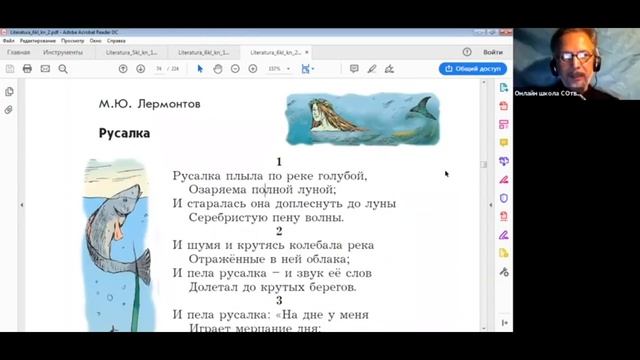Viewport: 640px width, 360px height.
Task: Click the vertical scrollbar up arrow
Action: tap(484, 82)
